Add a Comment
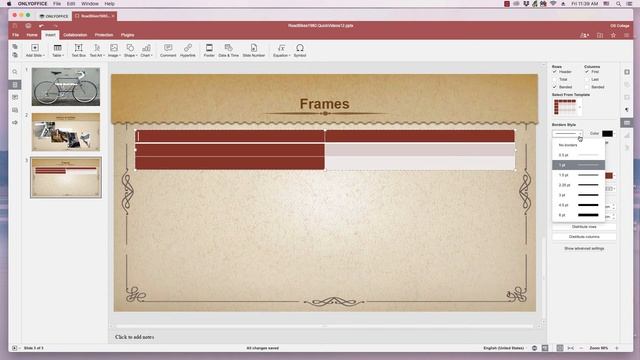 point(168,50)
